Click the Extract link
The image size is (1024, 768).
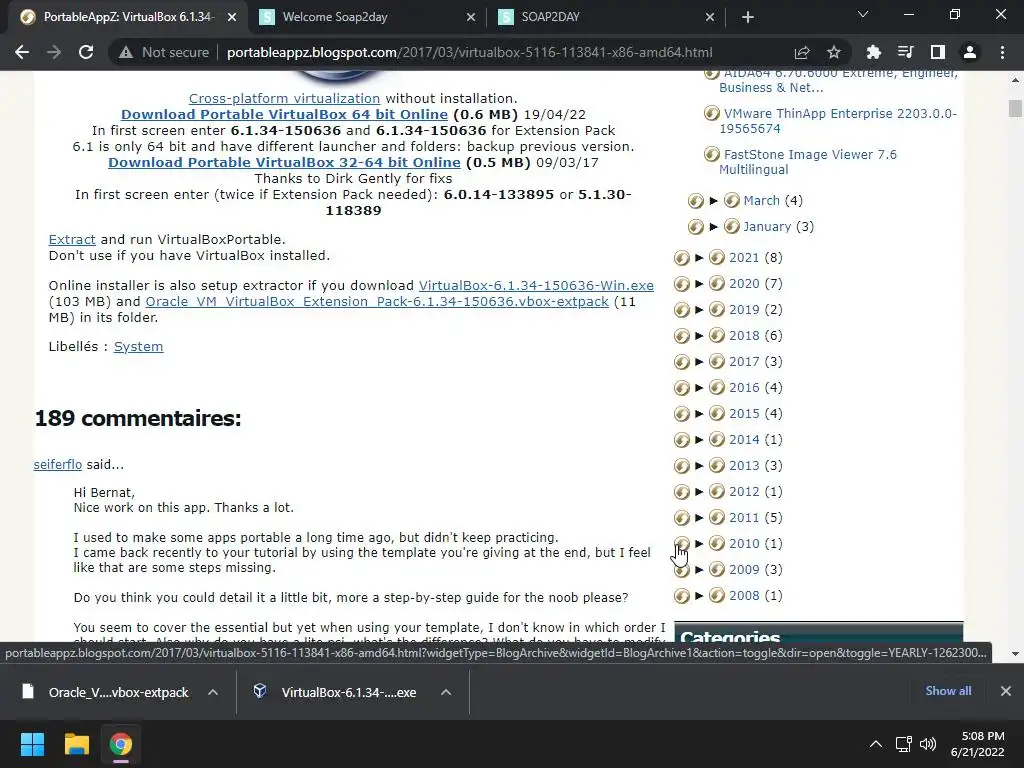coord(72,240)
